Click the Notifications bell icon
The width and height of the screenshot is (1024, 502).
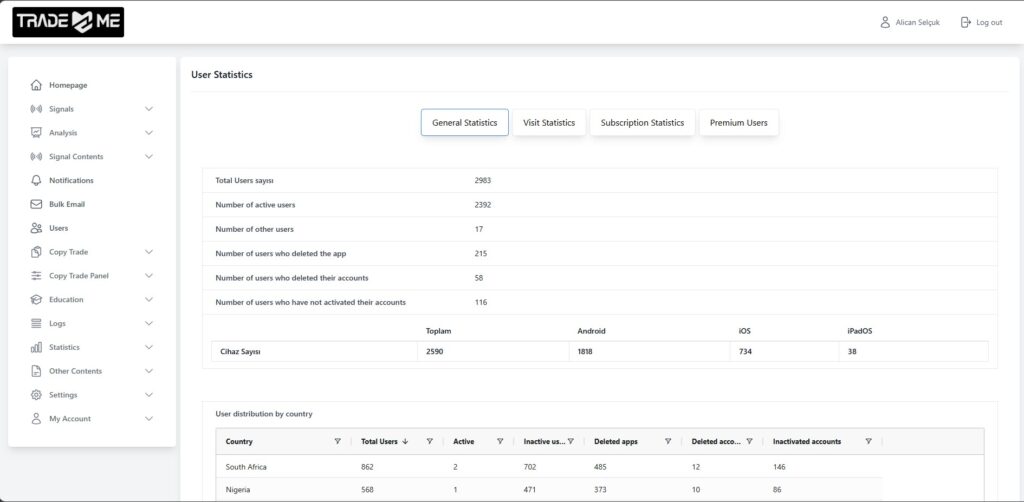[36, 181]
